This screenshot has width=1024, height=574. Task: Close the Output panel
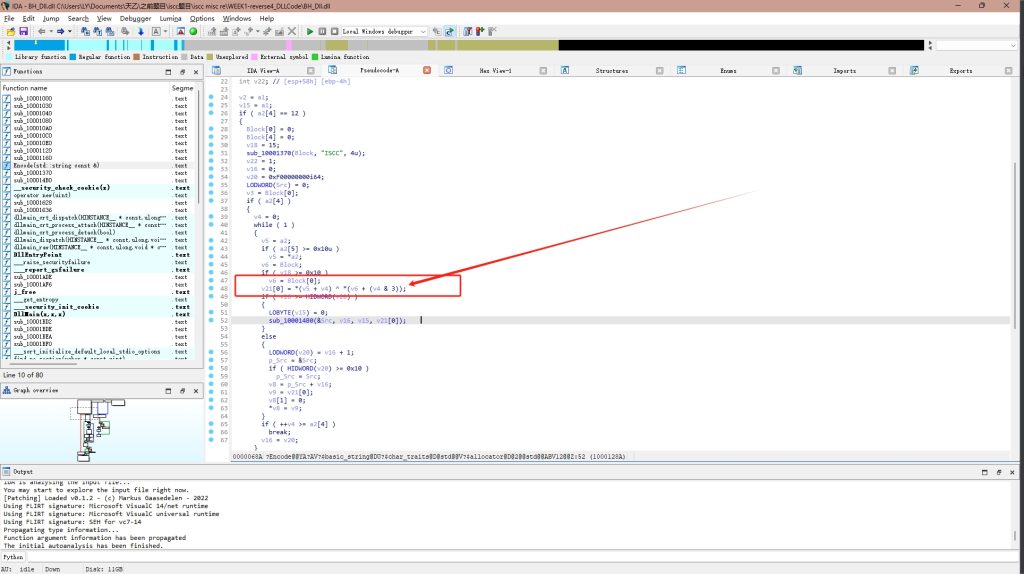pyautogui.click(x=1012, y=472)
